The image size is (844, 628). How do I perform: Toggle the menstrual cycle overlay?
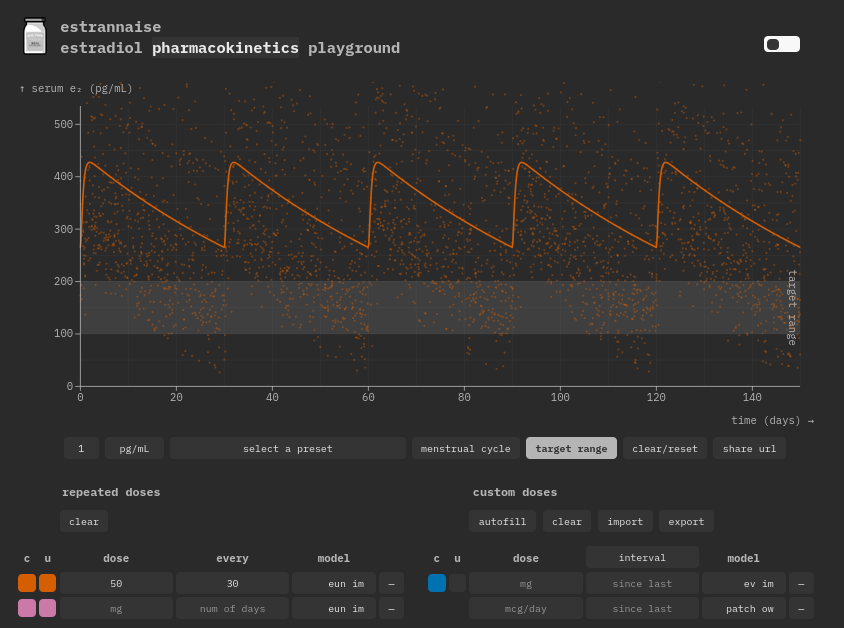coord(466,448)
